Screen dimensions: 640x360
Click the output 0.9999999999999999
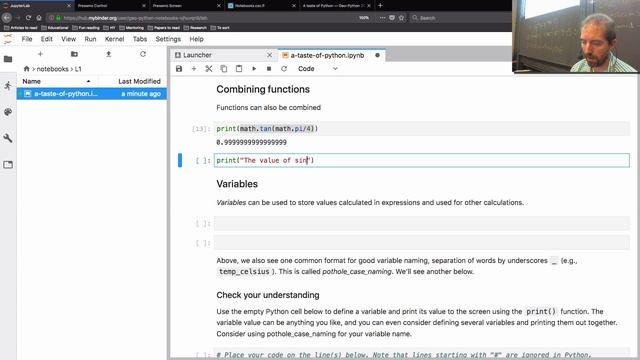251,142
